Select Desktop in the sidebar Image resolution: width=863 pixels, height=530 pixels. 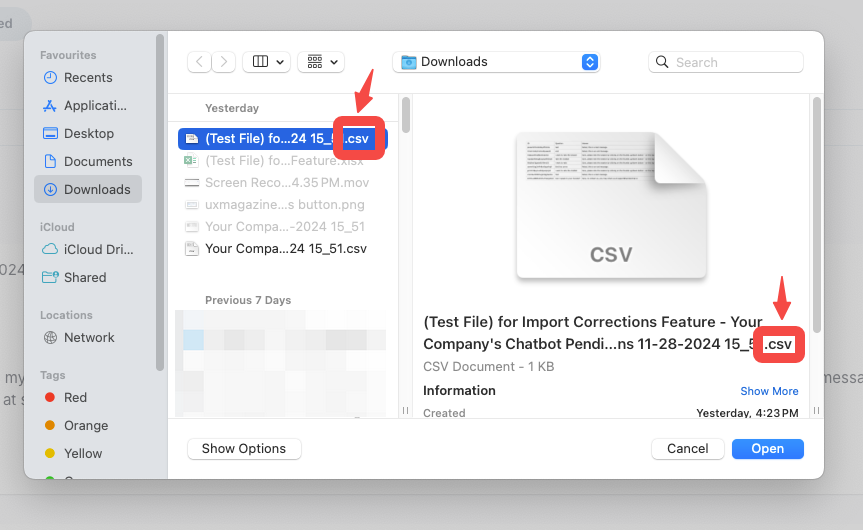tap(89, 134)
